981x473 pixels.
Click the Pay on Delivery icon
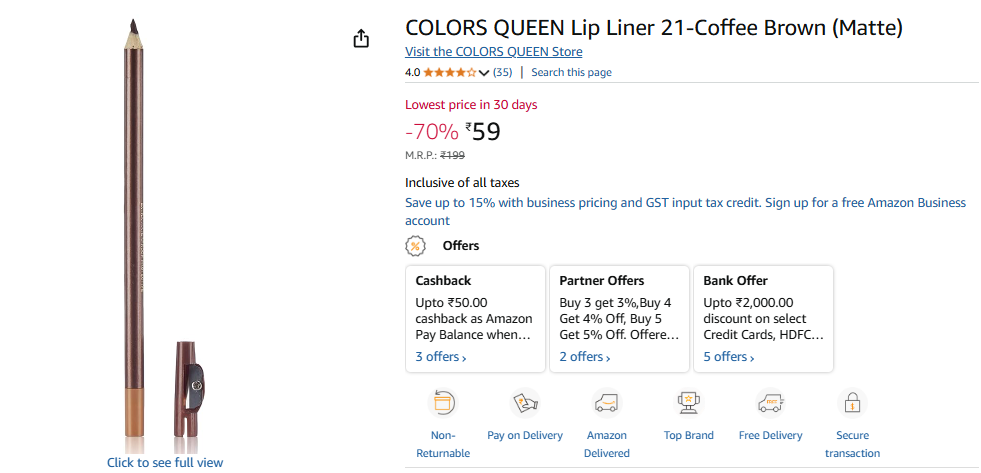coord(525,404)
